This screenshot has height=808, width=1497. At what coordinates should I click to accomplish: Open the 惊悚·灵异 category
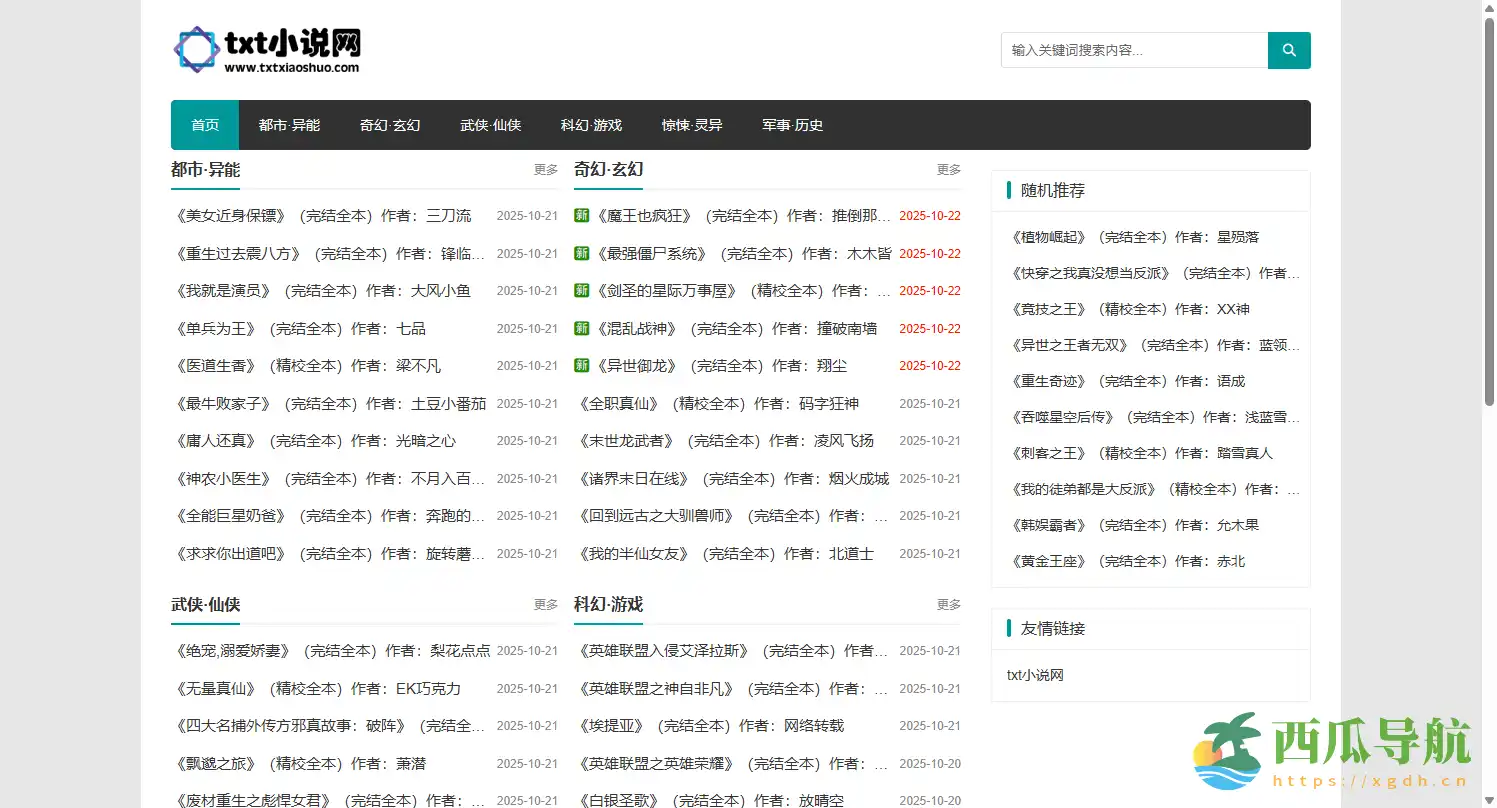tap(692, 125)
